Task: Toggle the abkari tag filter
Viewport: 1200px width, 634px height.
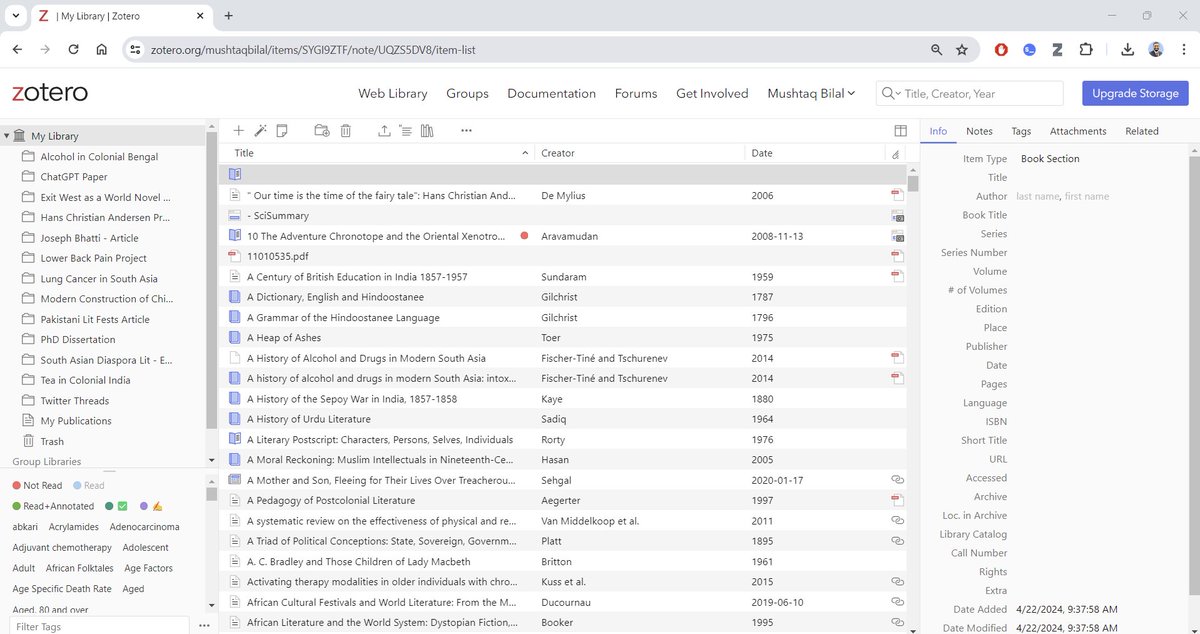Action: [26, 527]
